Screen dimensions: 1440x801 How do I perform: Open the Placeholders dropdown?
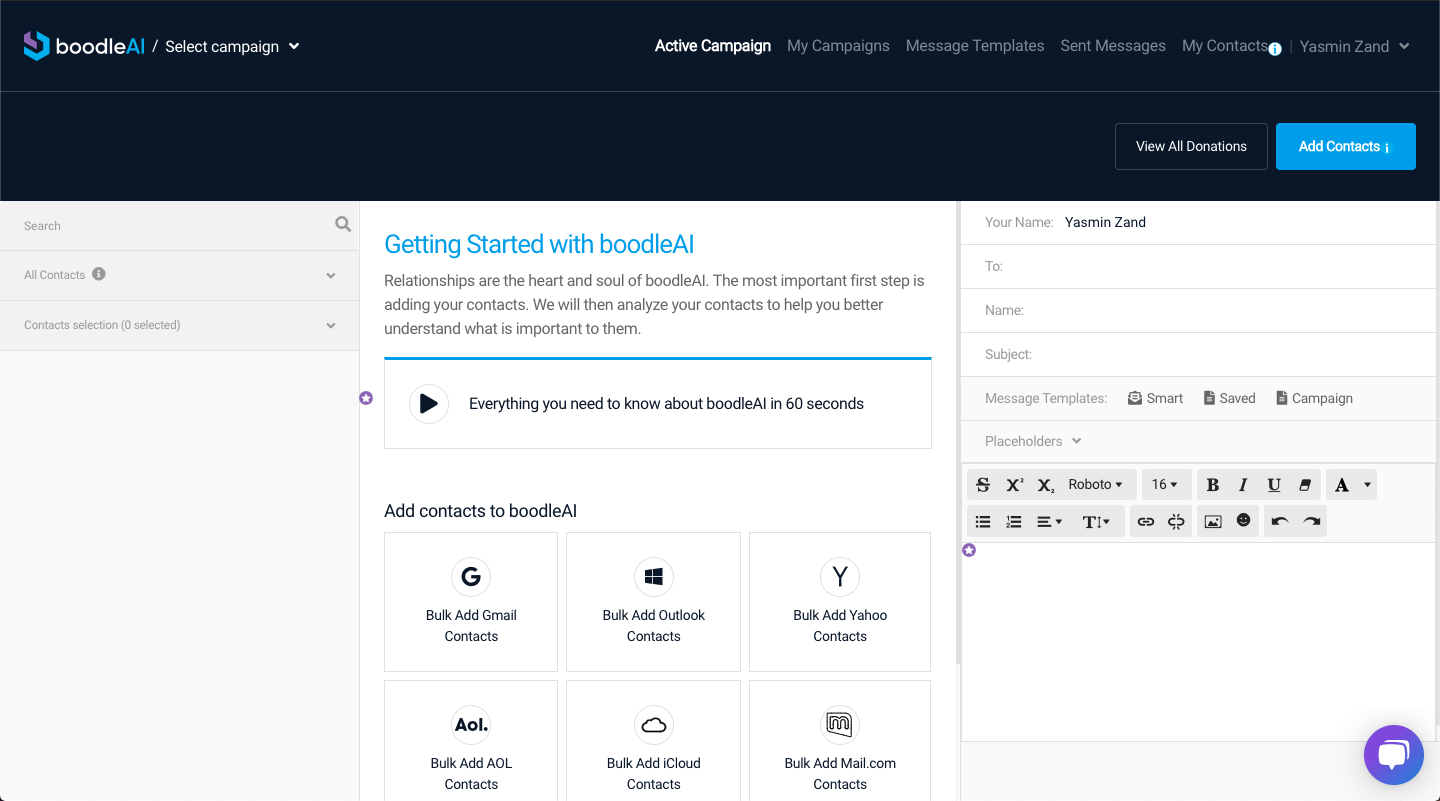(x=1033, y=441)
